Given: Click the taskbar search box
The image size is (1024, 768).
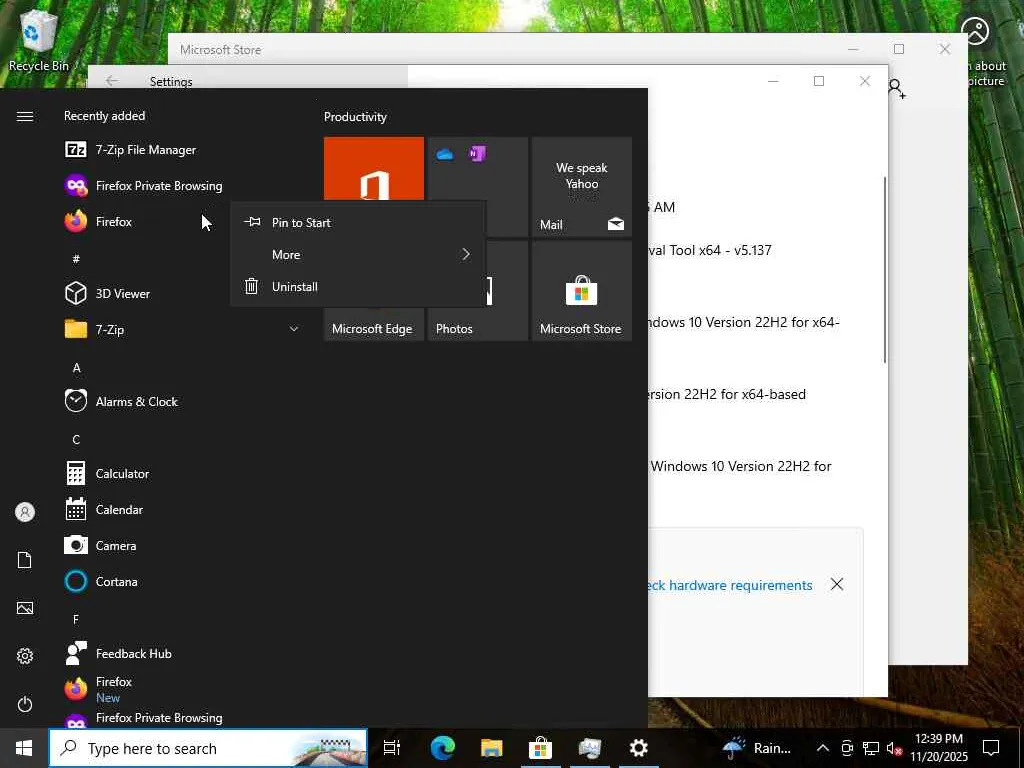Looking at the screenshot, I should [x=208, y=748].
